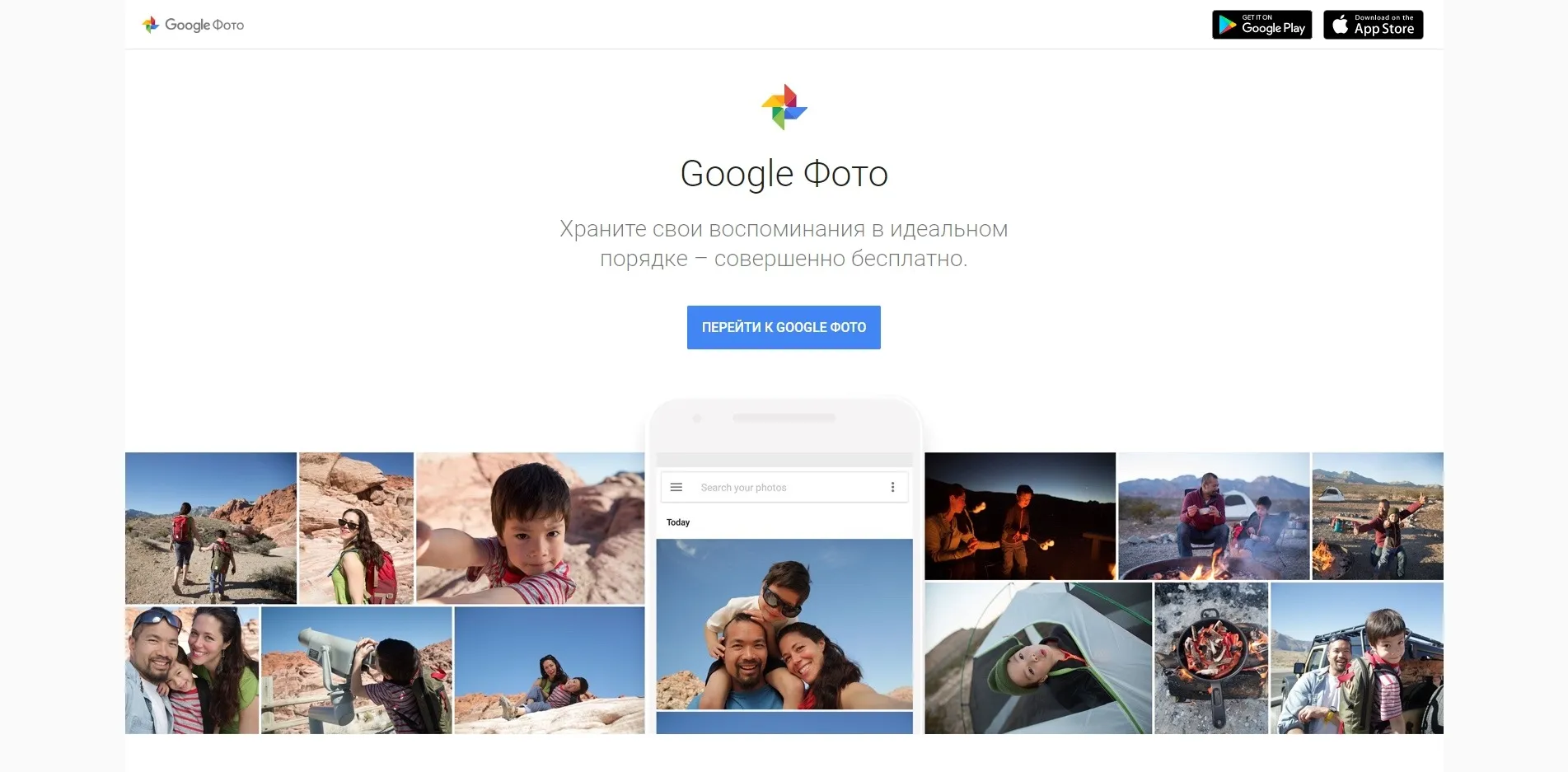
Task: Open photo of father carrying son by jeep
Action: pyautogui.click(x=1357, y=658)
